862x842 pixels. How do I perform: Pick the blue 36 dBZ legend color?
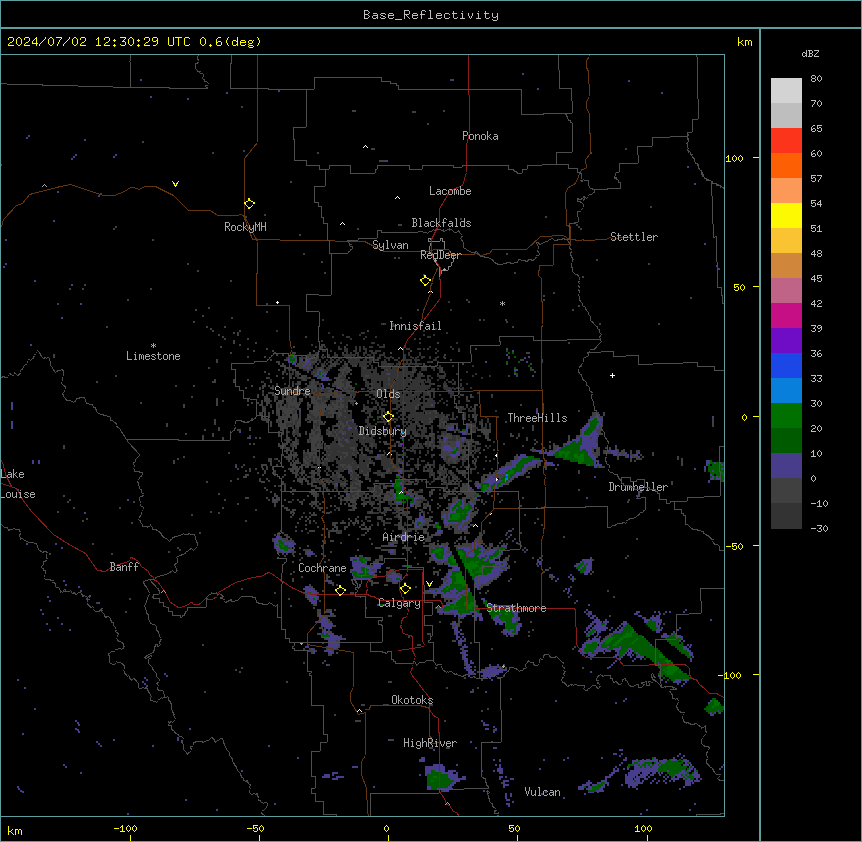click(786, 365)
